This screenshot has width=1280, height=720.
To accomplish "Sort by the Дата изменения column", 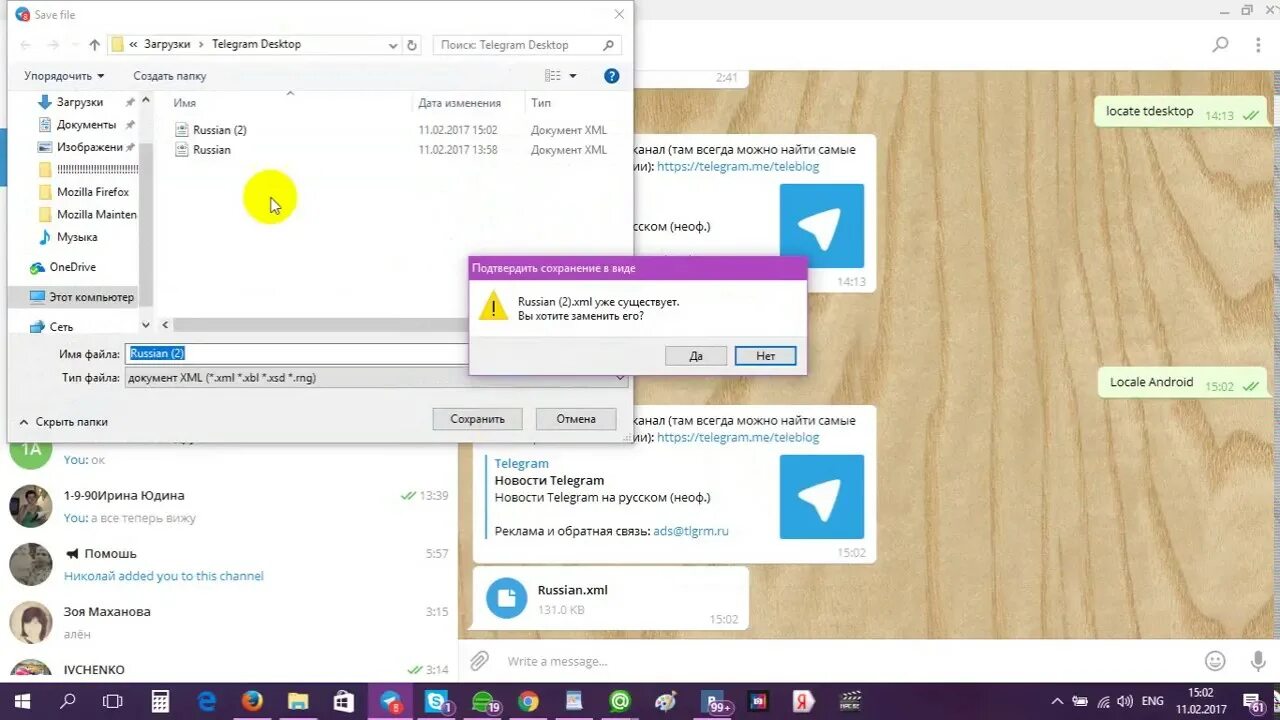I will click(460, 103).
